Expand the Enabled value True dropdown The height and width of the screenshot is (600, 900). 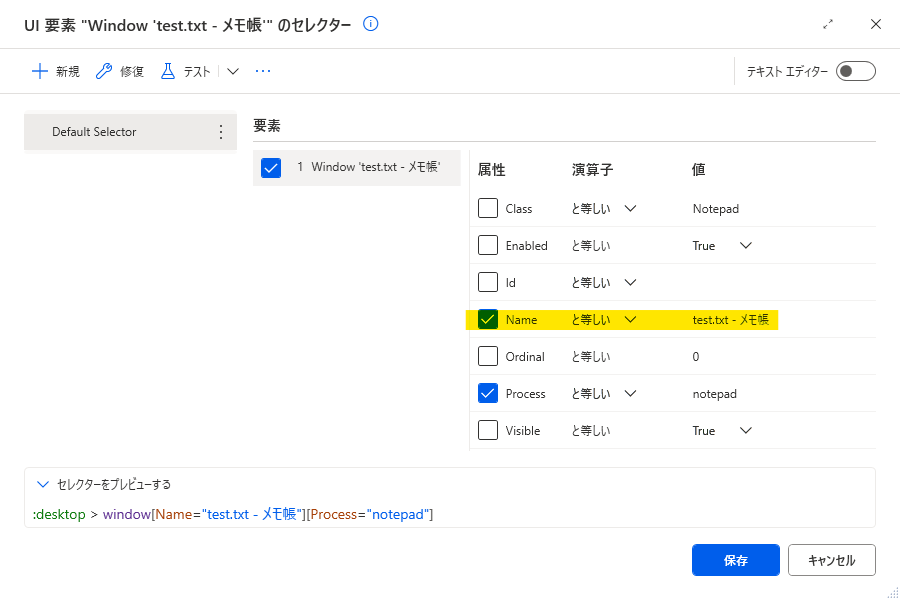(746, 245)
